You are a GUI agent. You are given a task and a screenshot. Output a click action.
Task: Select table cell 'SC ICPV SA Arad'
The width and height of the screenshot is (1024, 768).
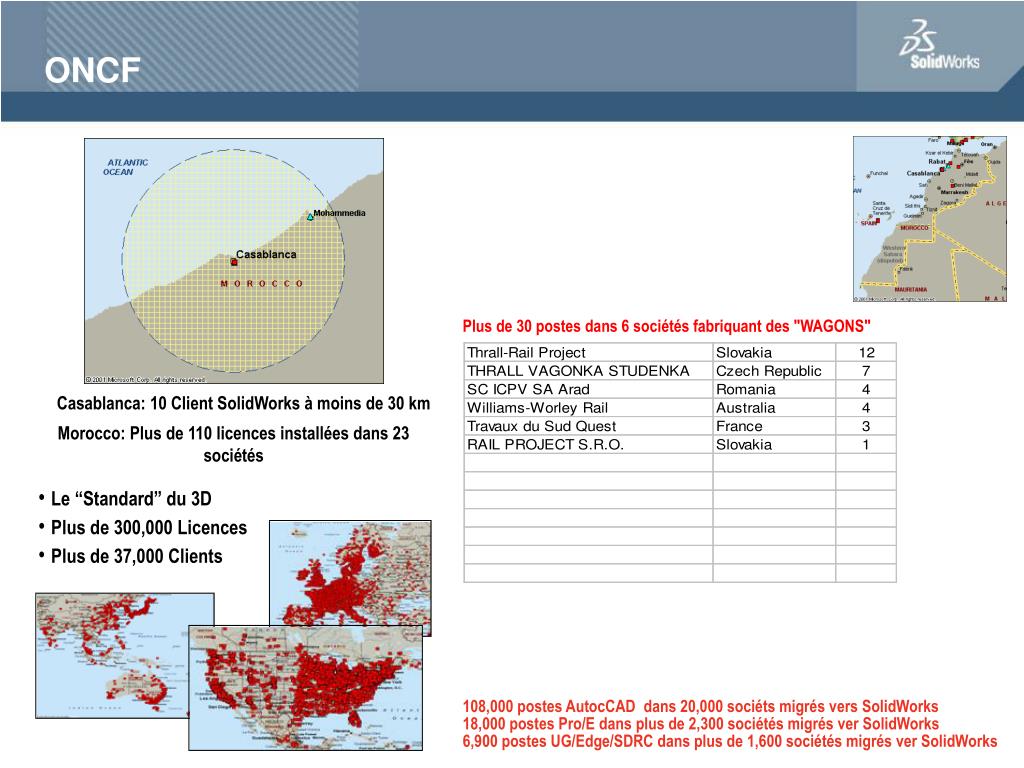click(588, 389)
